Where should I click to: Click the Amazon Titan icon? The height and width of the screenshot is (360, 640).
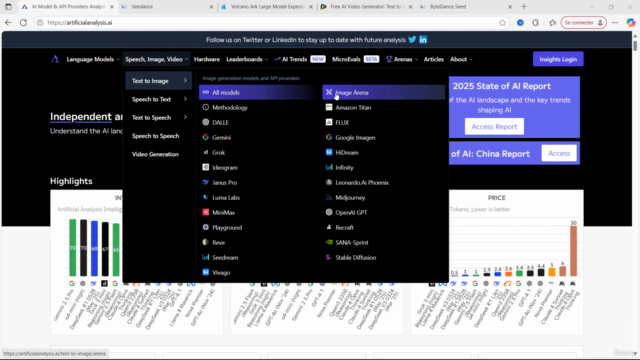(329, 107)
